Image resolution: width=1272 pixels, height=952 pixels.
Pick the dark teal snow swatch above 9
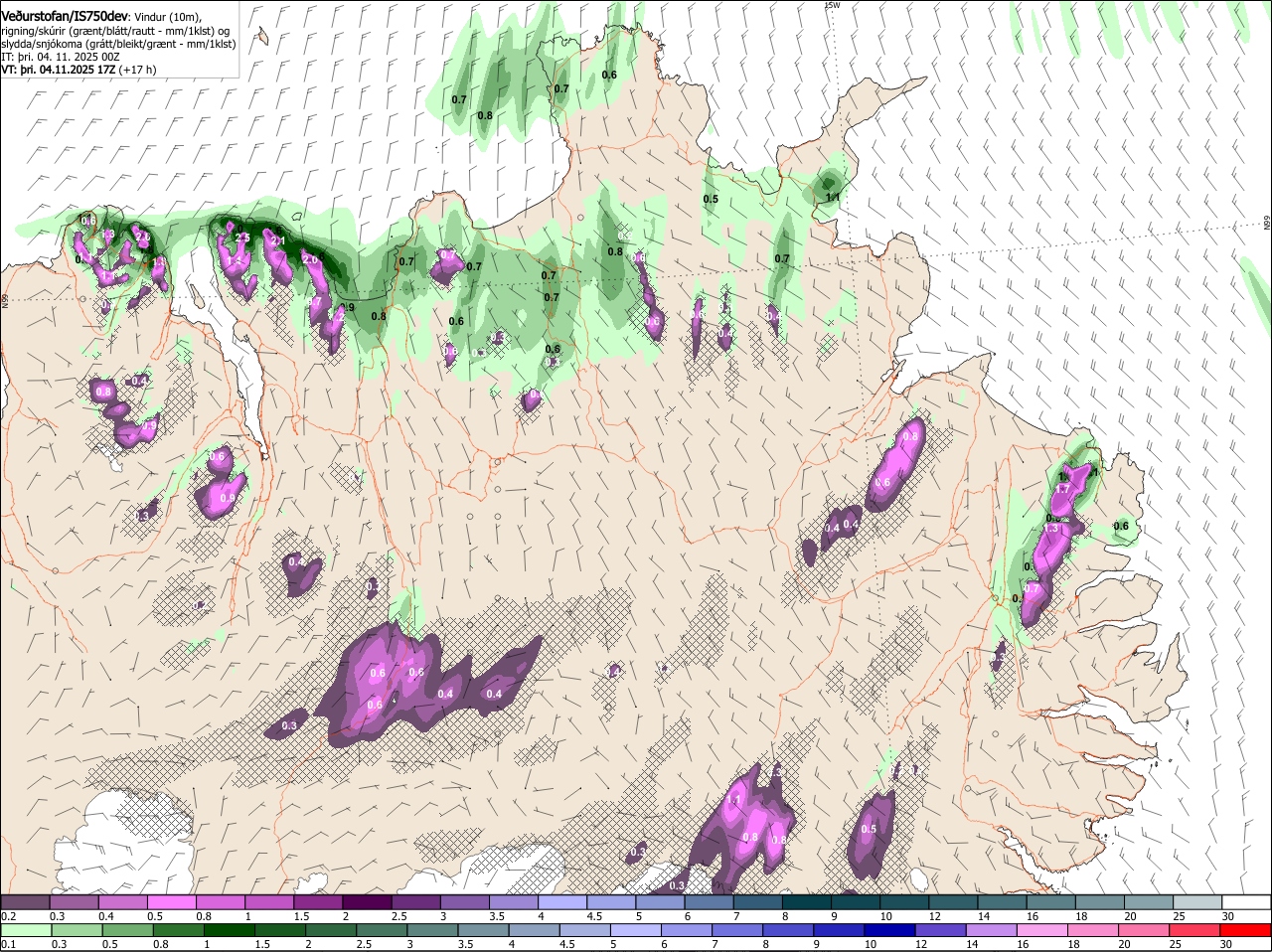(856, 901)
